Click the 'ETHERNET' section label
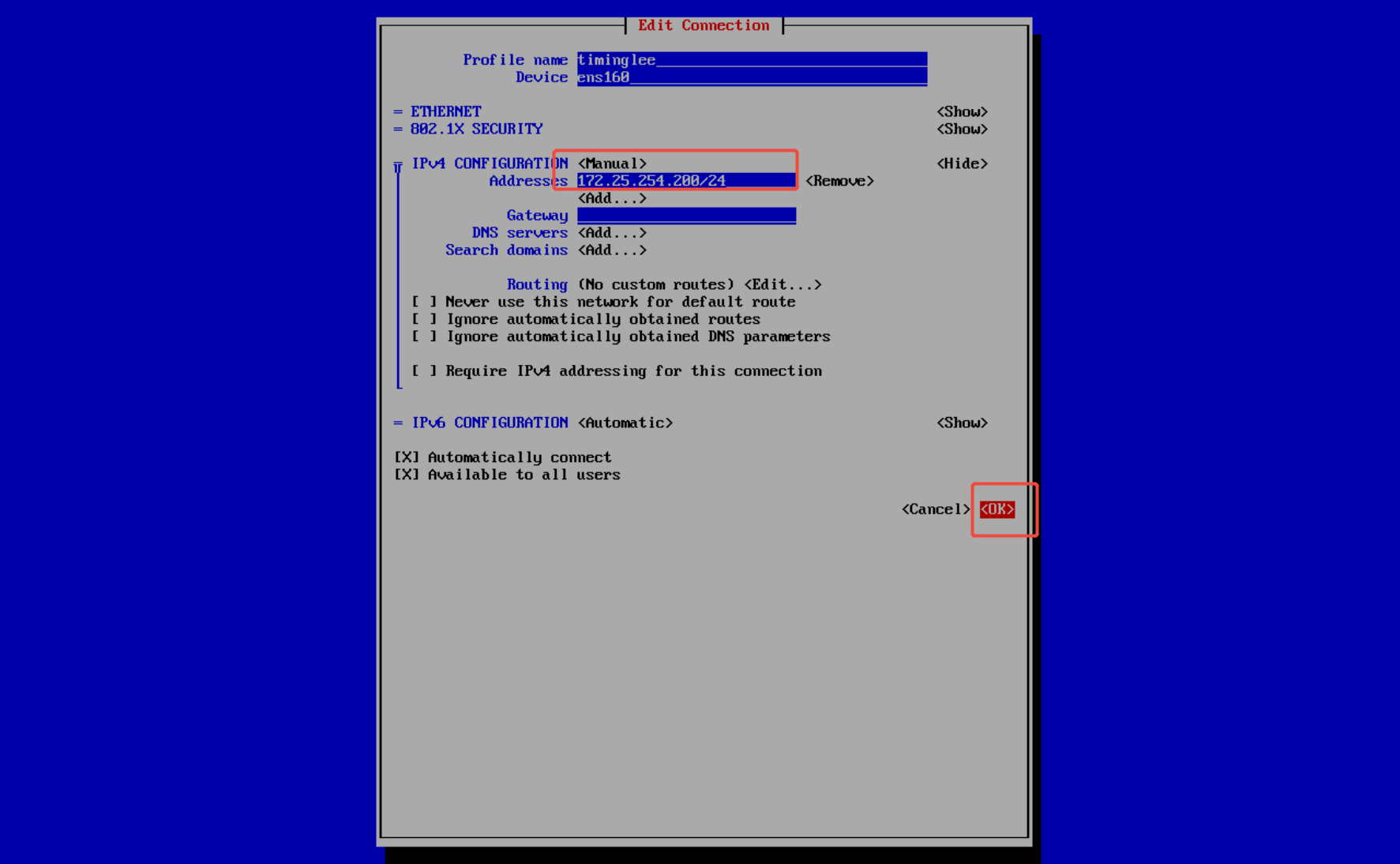Image resolution: width=1400 pixels, height=864 pixels. pos(446,112)
